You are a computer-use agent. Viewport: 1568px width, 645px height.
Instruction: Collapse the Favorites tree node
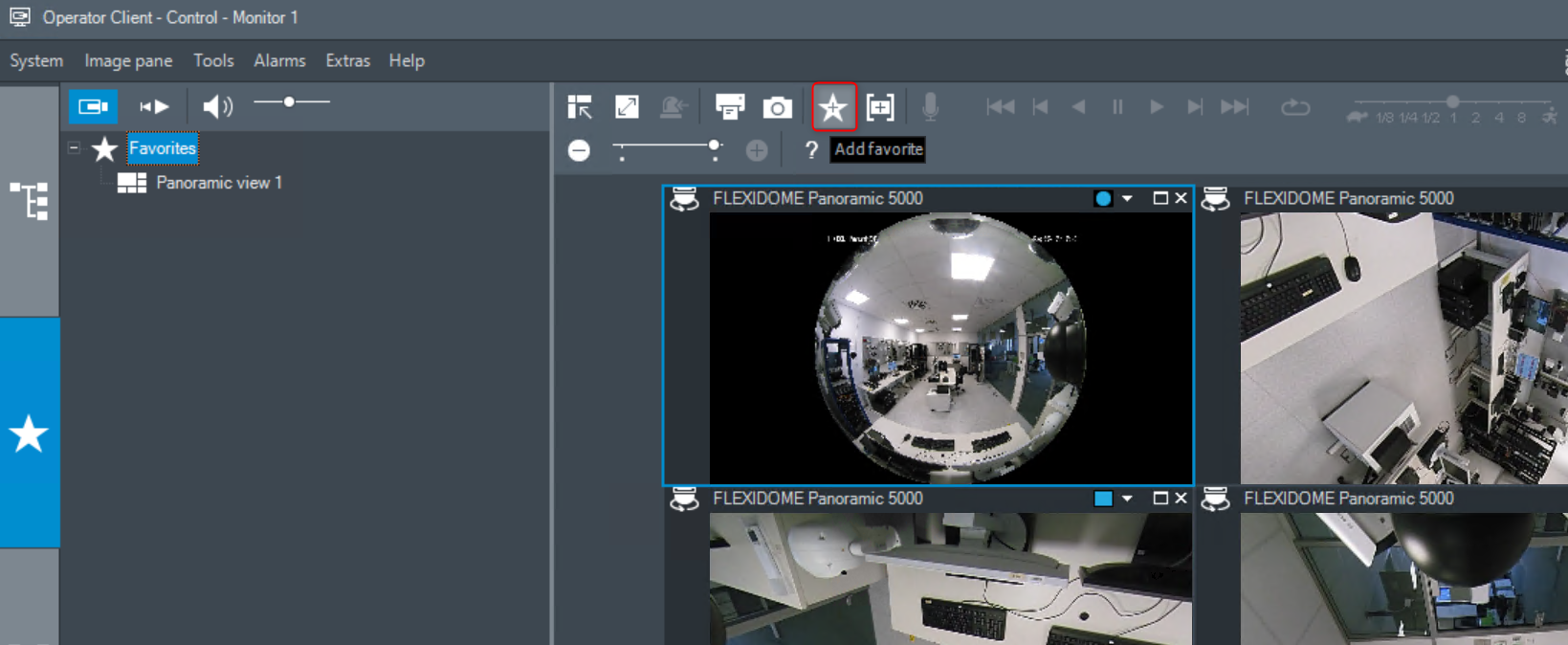point(74,148)
